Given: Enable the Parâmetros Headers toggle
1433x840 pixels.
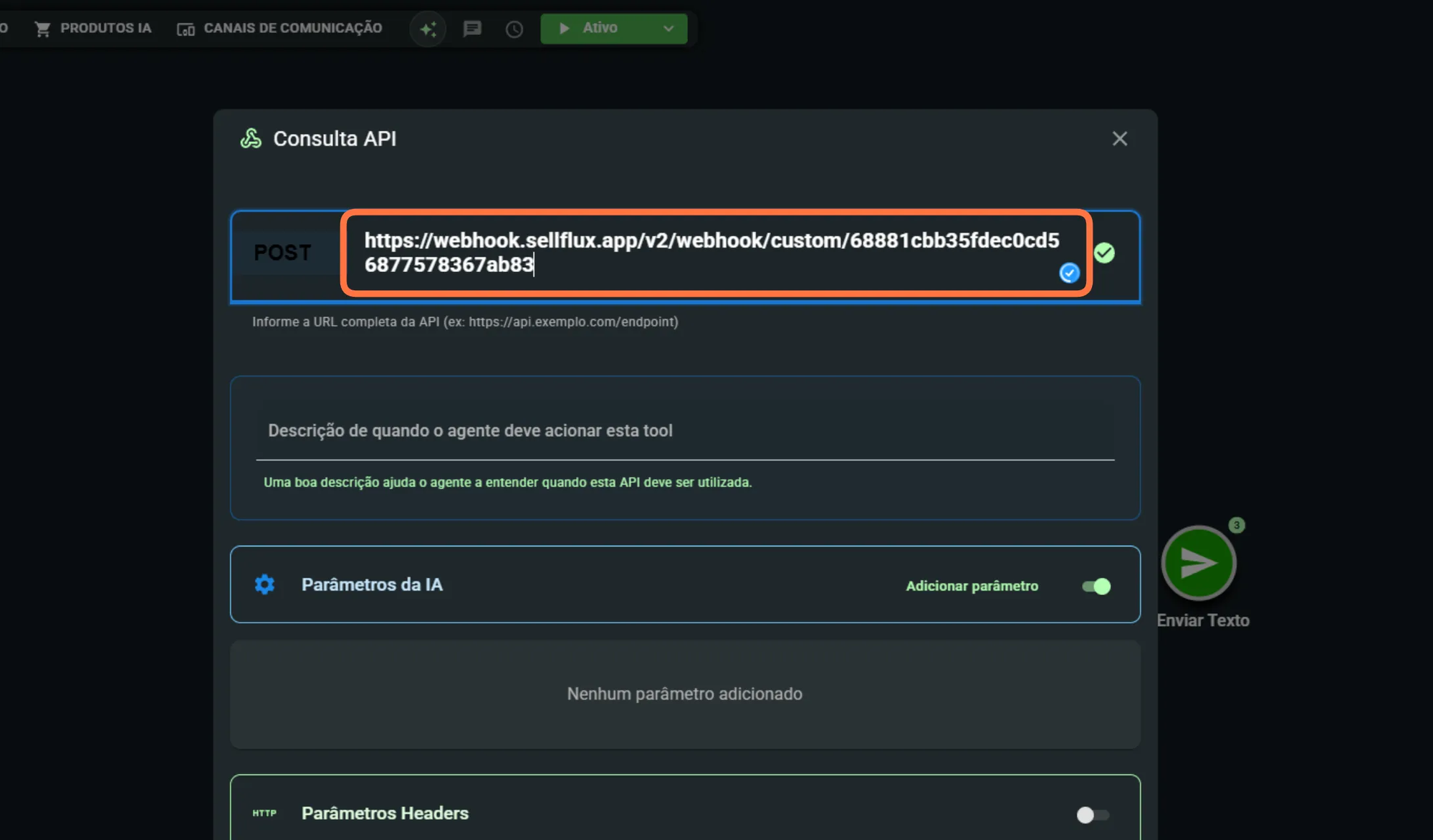Looking at the screenshot, I should click(x=1092, y=815).
